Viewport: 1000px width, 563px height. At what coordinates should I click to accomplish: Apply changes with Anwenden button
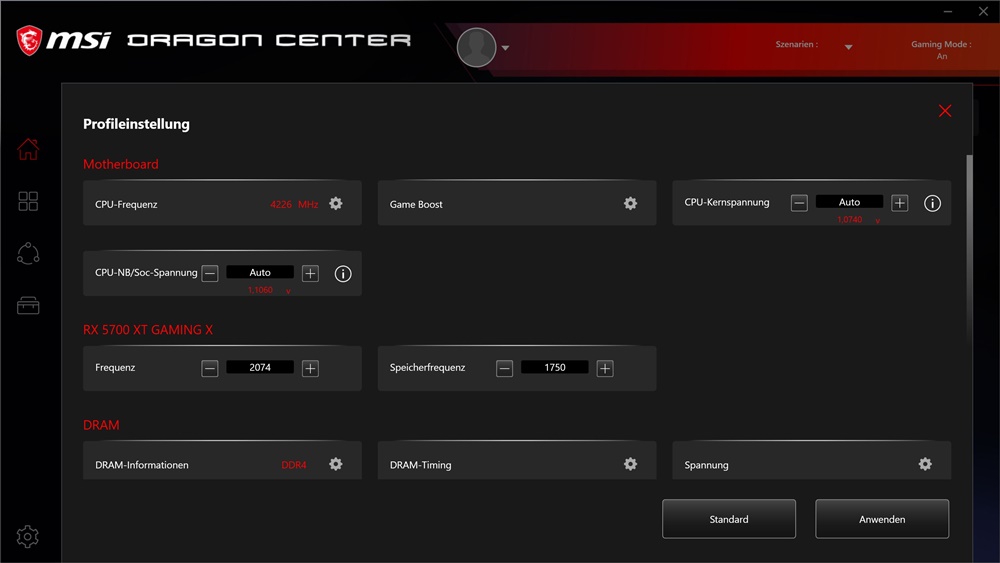[x=882, y=520]
